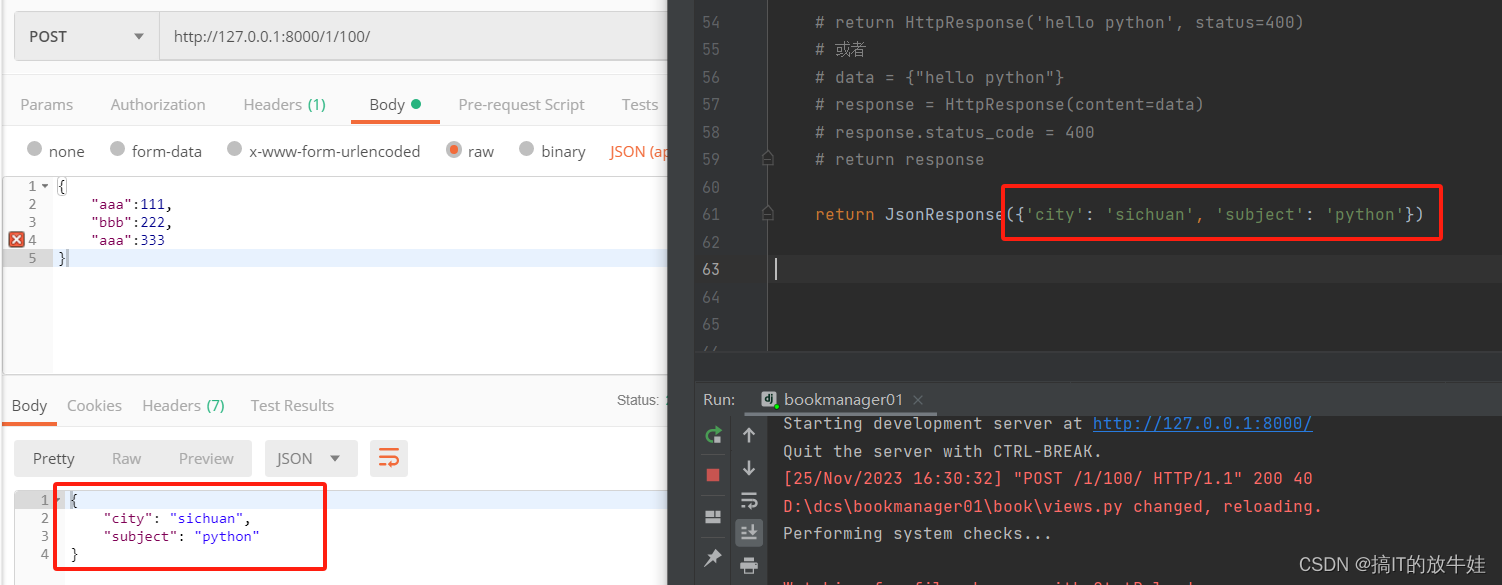Toggle scroll to end in Run console
The image size is (1502, 585).
pos(749,533)
